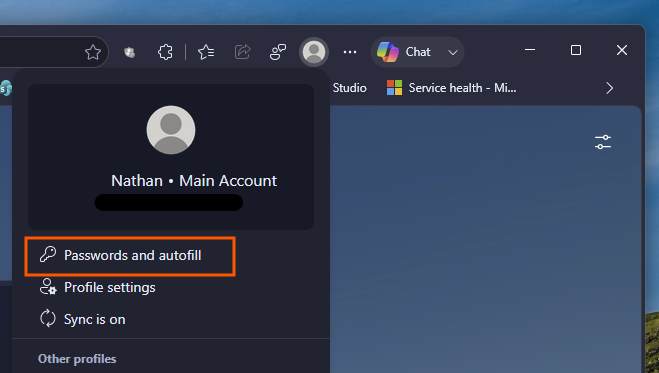Click the favorites star in address bar
The height and width of the screenshot is (373, 659).
(93, 52)
